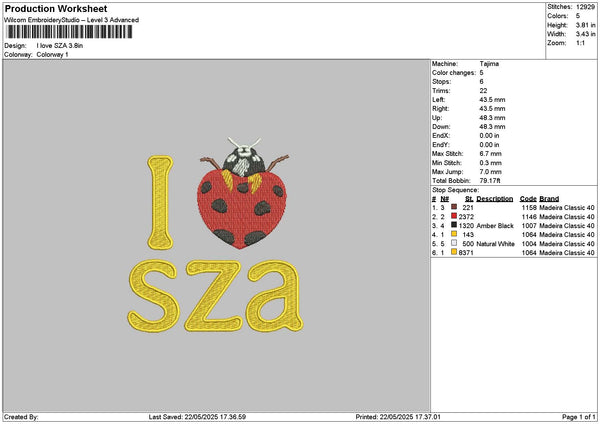Click the 'Description' column header

click(495, 199)
